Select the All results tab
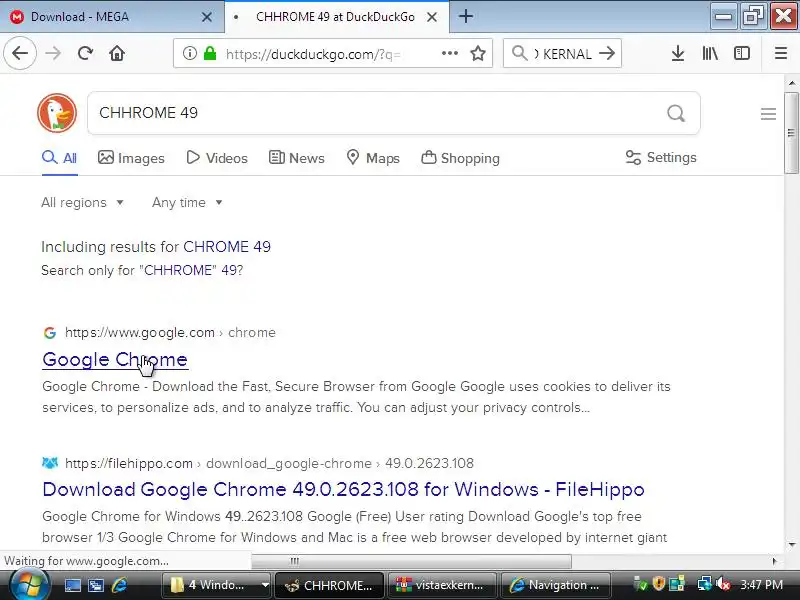The width and height of the screenshot is (800, 600). point(59,158)
